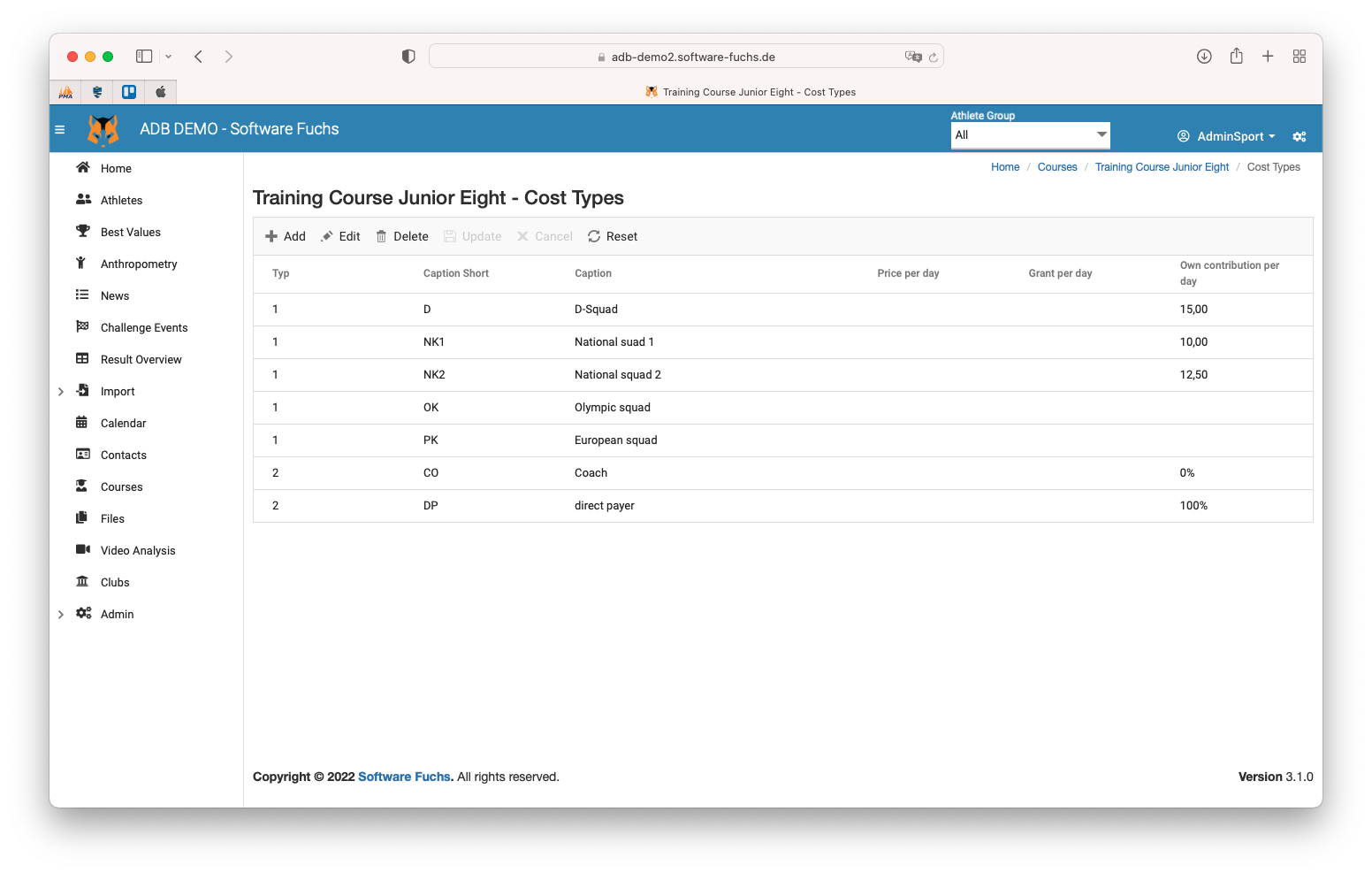Click the fox logo in header

tap(103, 129)
